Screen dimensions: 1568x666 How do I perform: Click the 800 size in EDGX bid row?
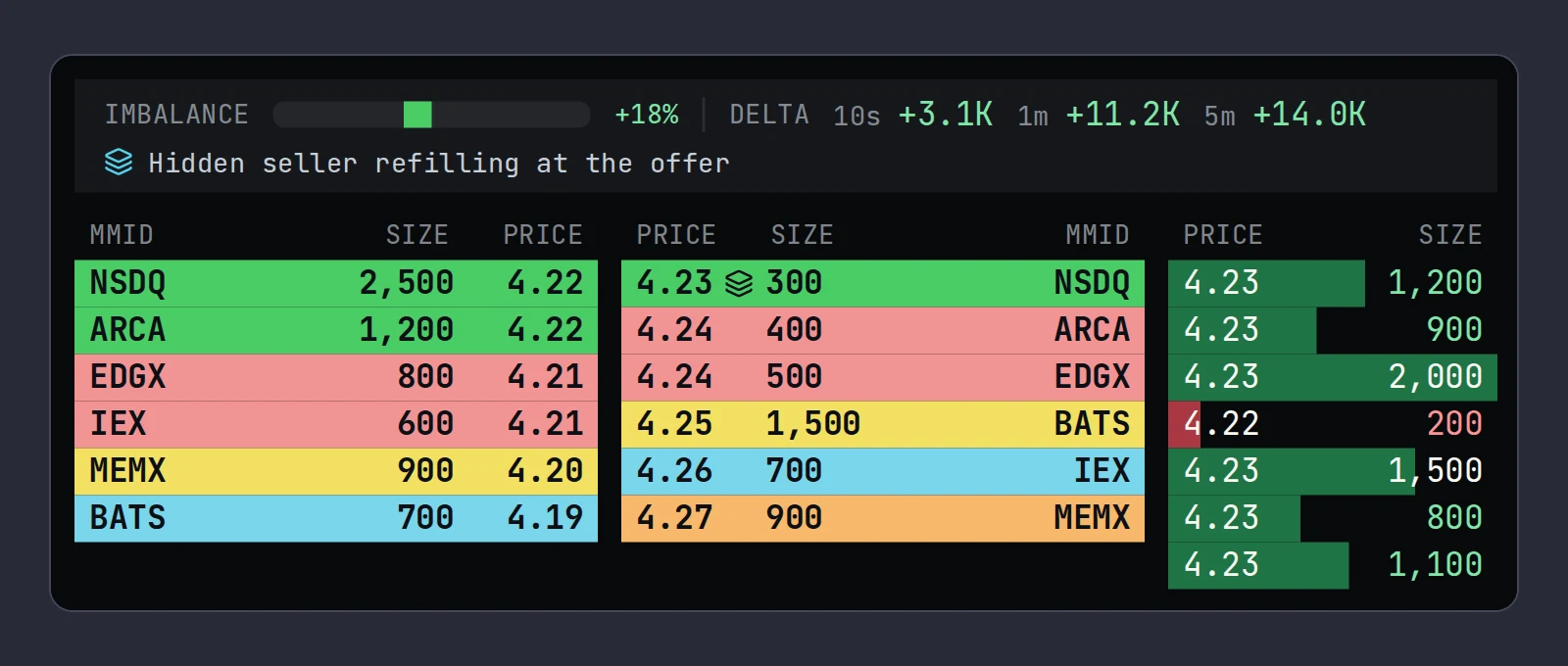(425, 377)
